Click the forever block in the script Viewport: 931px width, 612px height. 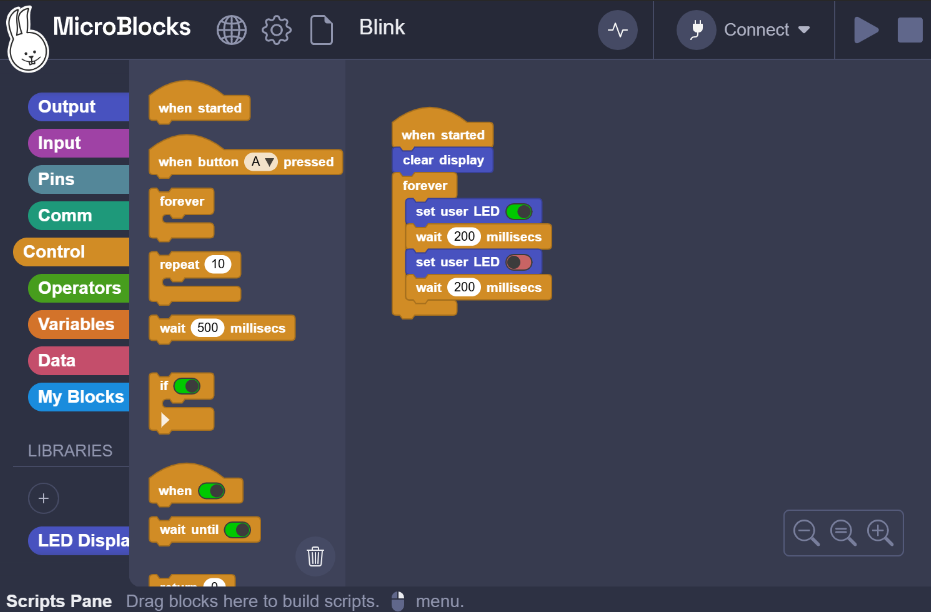[x=425, y=186]
